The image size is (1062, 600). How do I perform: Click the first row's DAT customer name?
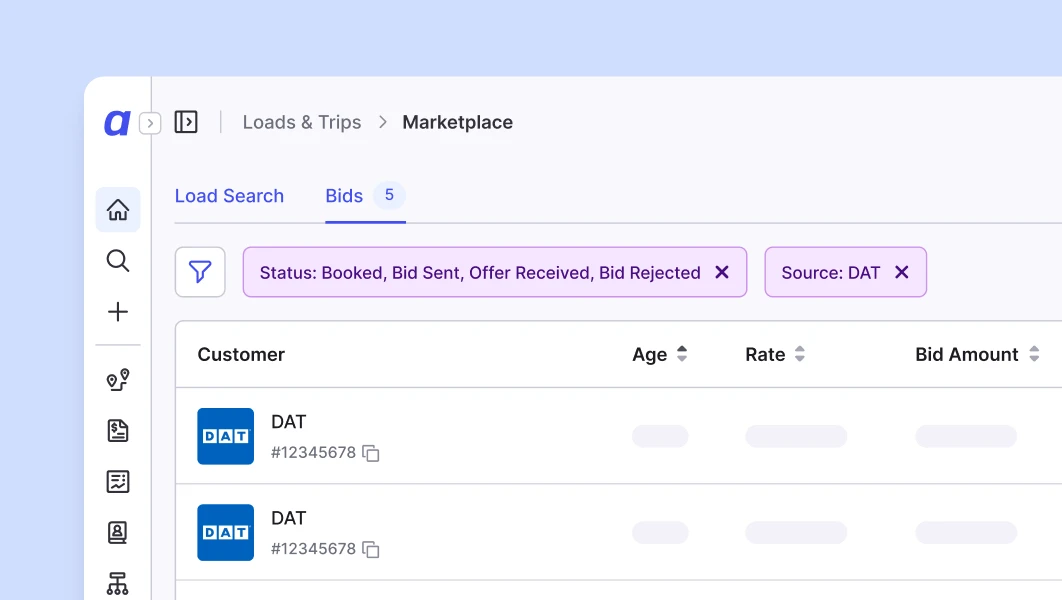click(289, 422)
